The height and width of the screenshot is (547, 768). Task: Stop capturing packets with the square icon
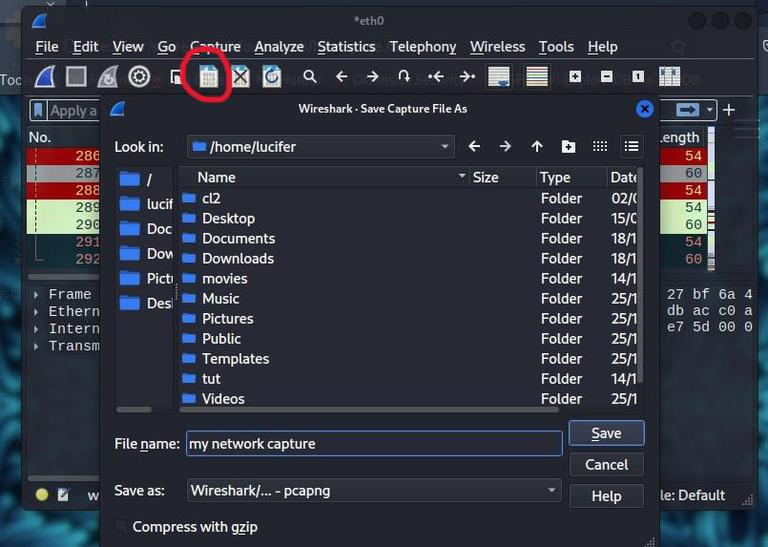click(x=76, y=76)
